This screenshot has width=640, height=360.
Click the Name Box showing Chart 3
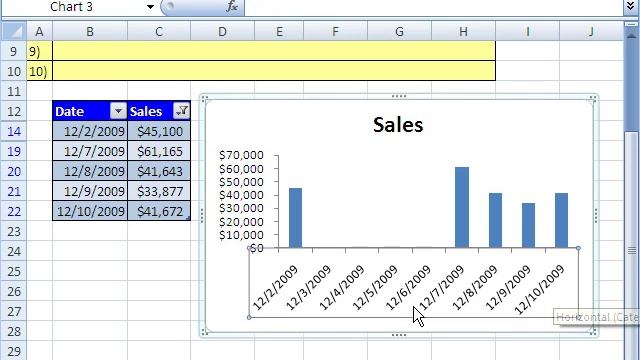(x=73, y=7)
